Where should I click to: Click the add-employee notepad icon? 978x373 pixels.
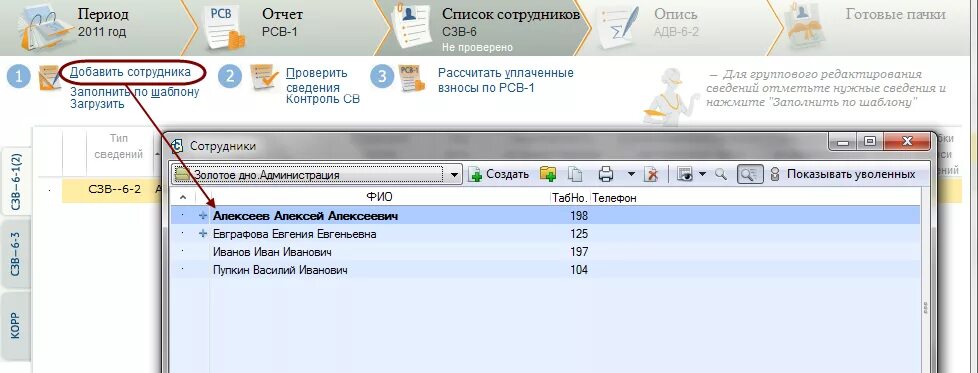coord(49,78)
